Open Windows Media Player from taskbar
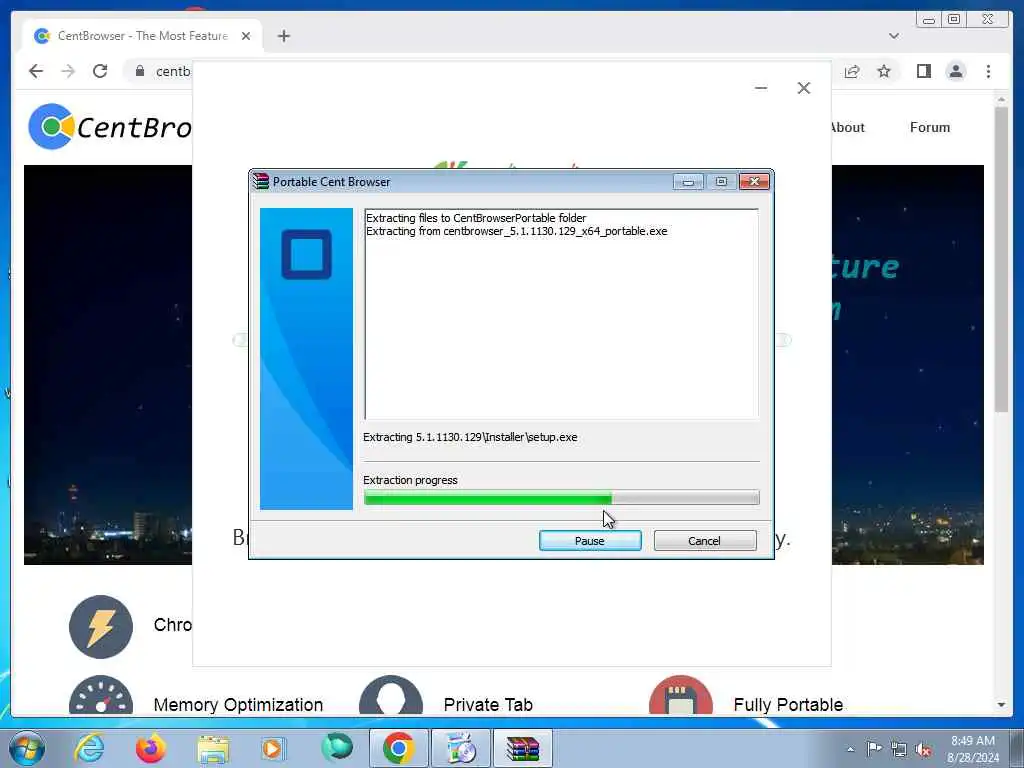Viewport: 1024px width, 768px height. coord(273,748)
